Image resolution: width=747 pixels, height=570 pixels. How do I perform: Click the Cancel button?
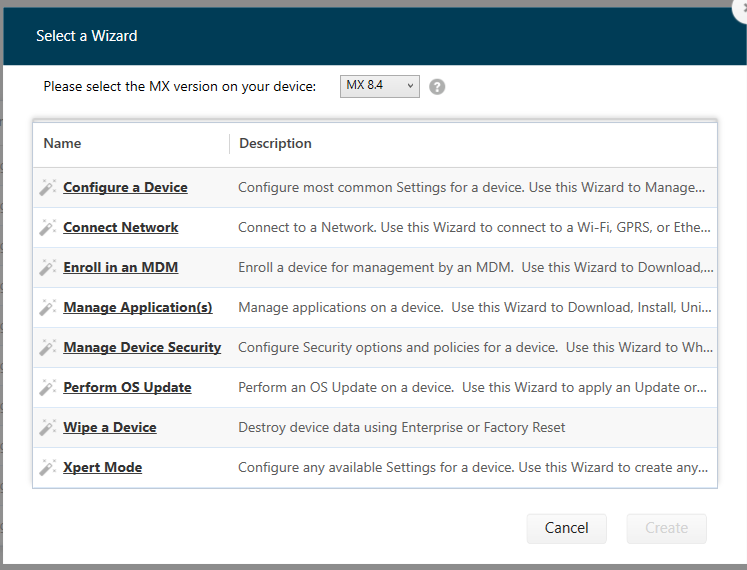566,528
